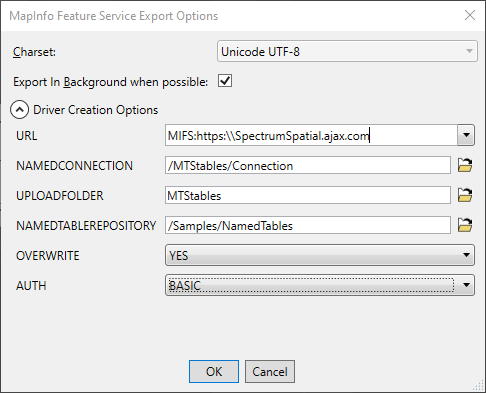
Task: Click the Driver Creation Options heading text
Action: pos(96,110)
